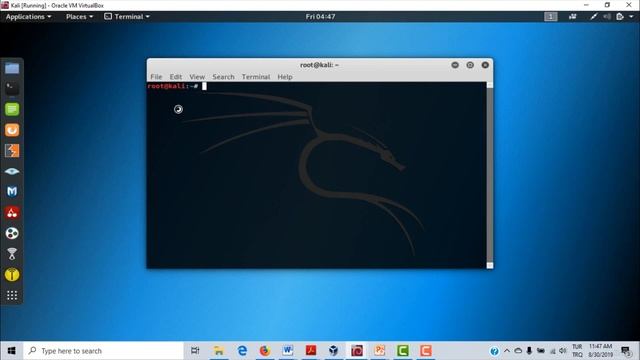Screen dimensions: 640x360
Task: Click the terminal prompt input area
Action: 204,86
